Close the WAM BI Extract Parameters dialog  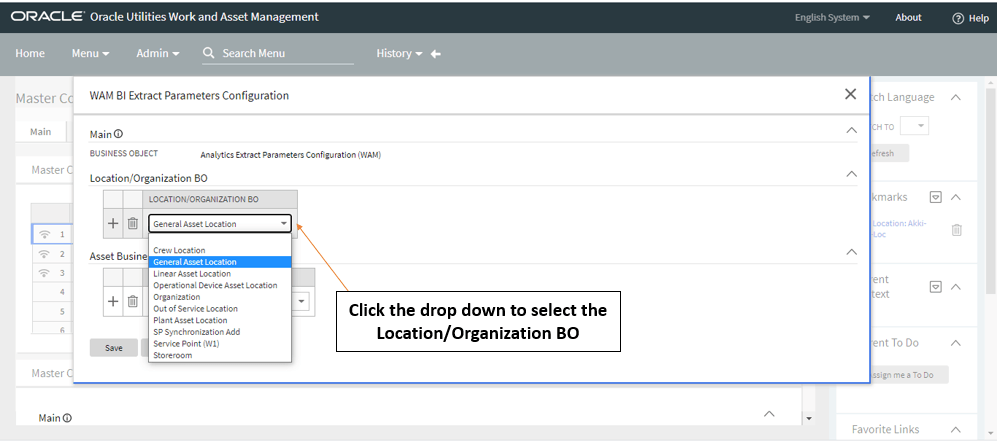pos(850,94)
